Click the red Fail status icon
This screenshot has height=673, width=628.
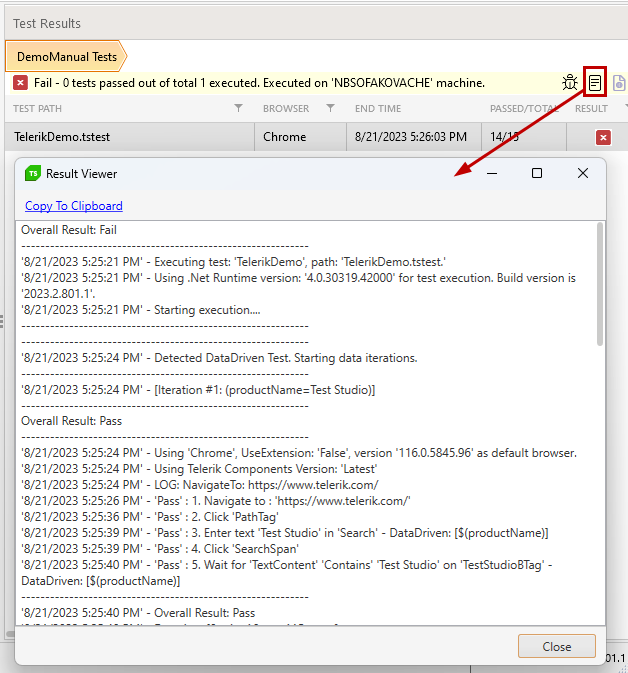click(x=20, y=82)
